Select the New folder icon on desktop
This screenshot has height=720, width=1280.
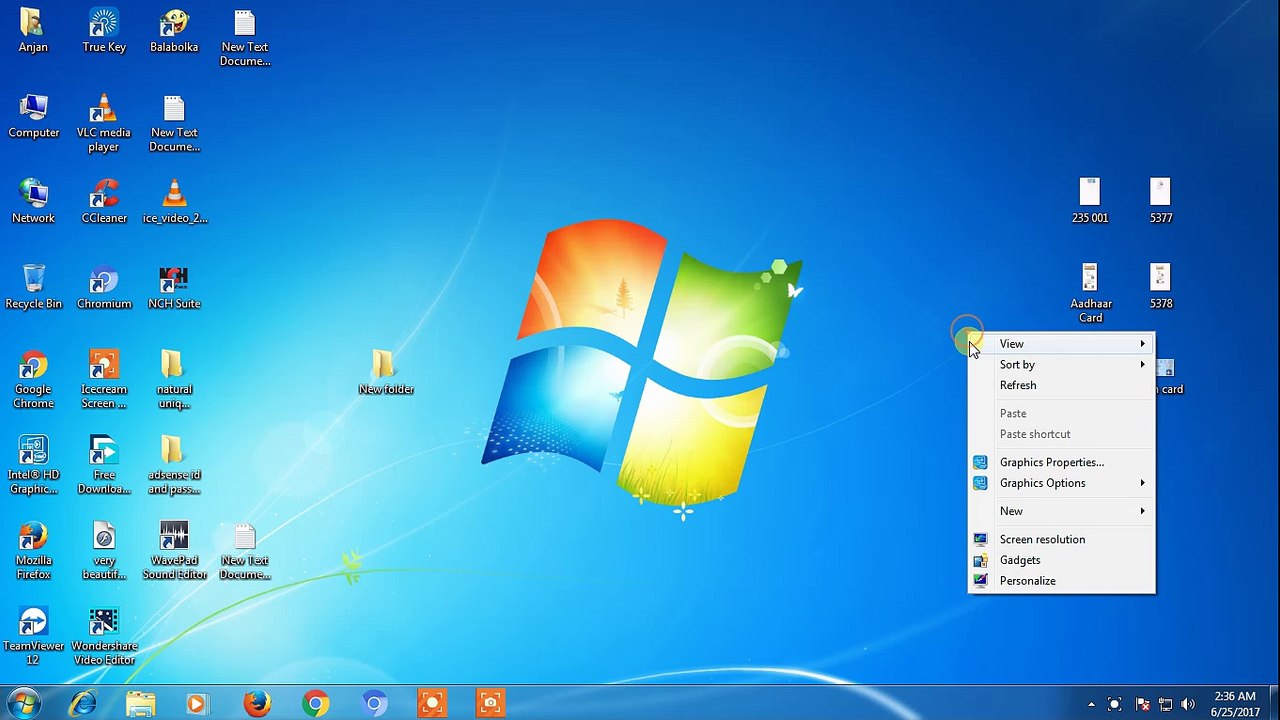[386, 373]
